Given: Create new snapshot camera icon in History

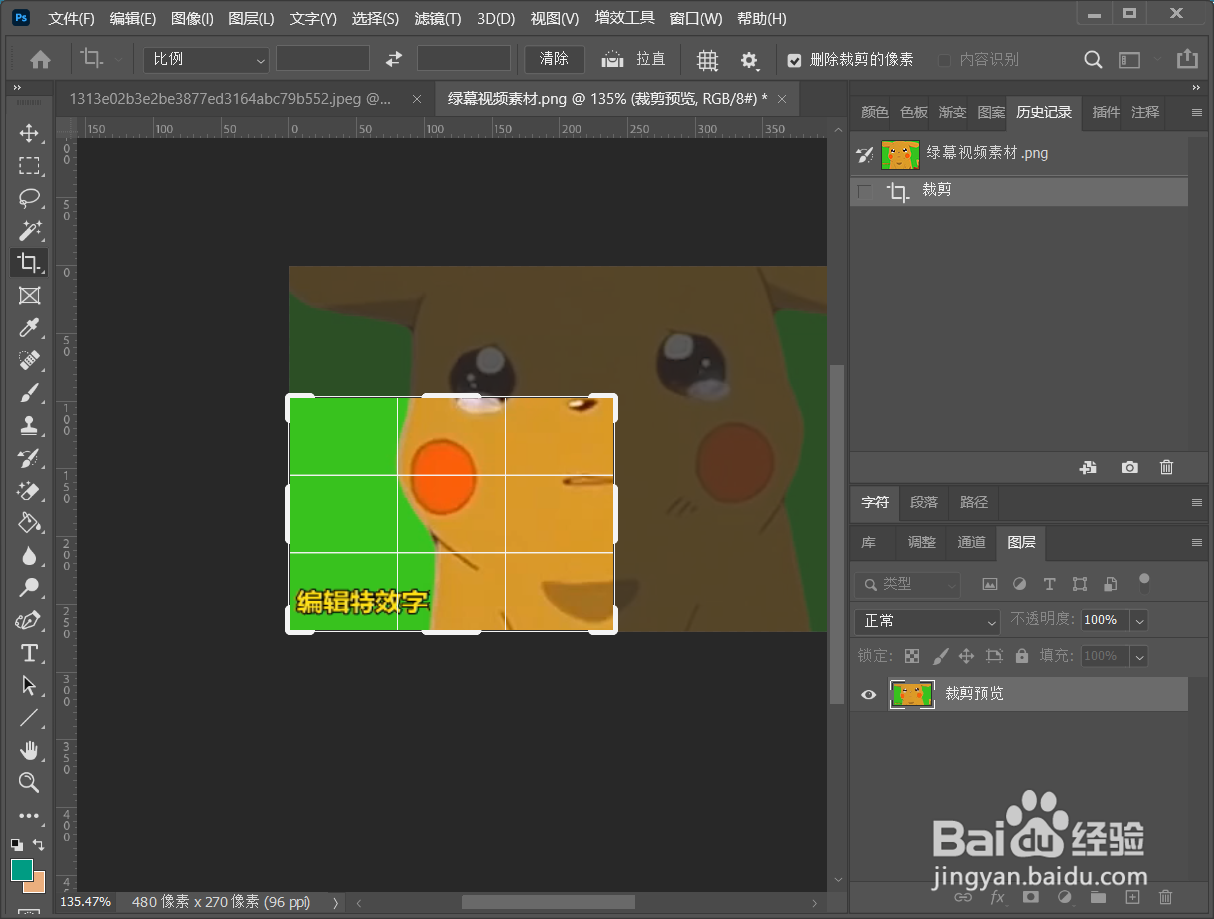Looking at the screenshot, I should (x=1129, y=467).
